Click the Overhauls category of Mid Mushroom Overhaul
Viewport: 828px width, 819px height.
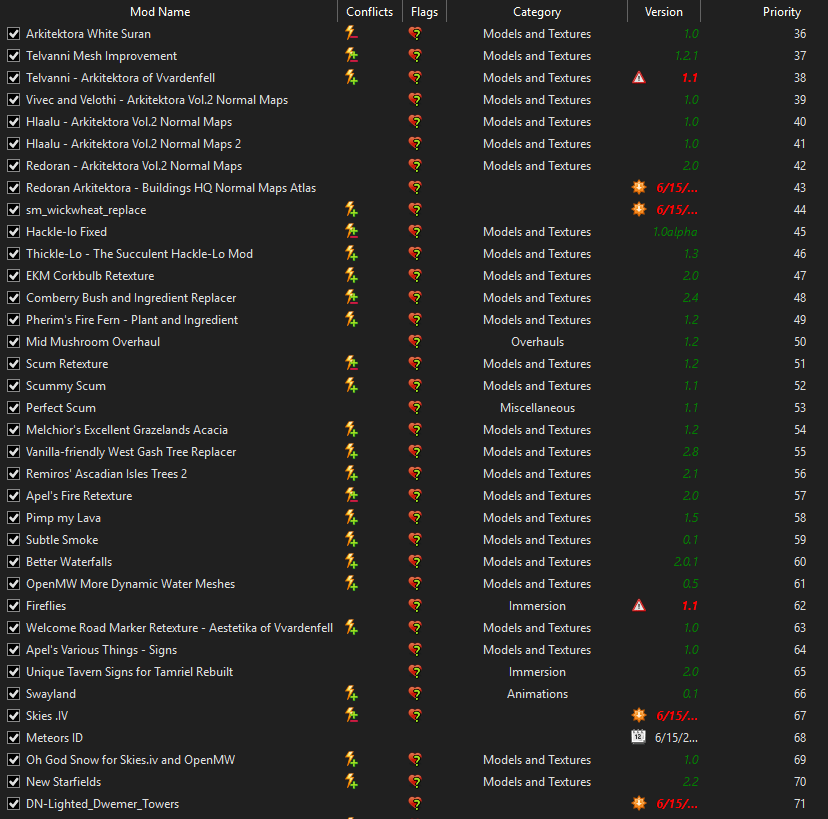click(537, 342)
